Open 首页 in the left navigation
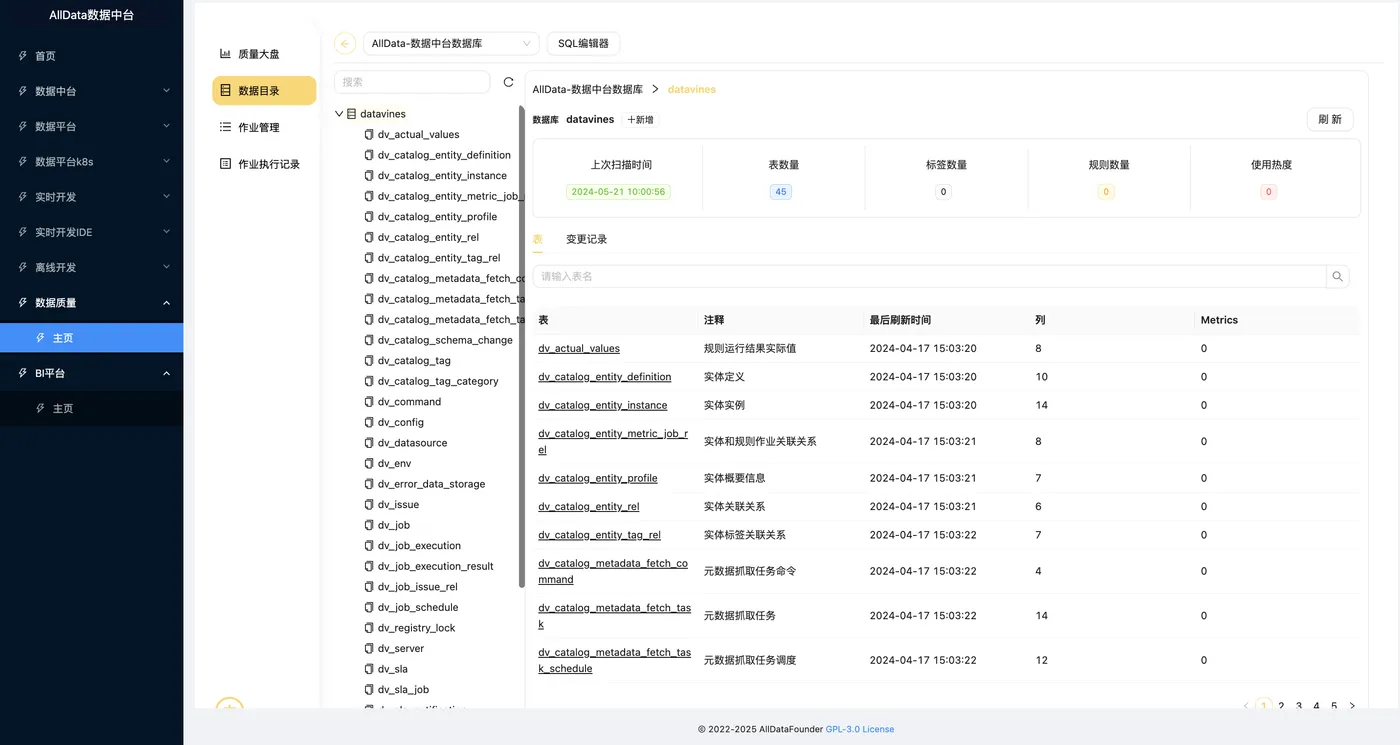This screenshot has width=1400, height=745. 91,56
